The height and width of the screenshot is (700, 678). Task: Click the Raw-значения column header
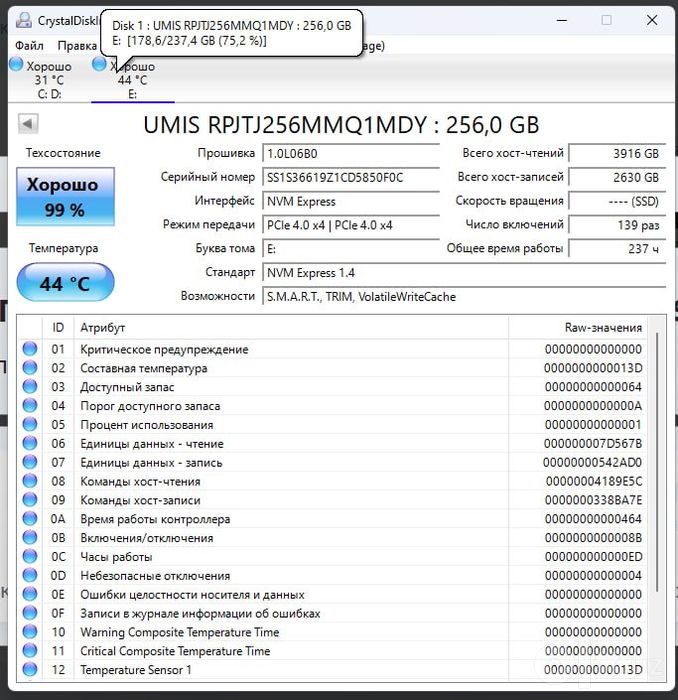point(578,328)
